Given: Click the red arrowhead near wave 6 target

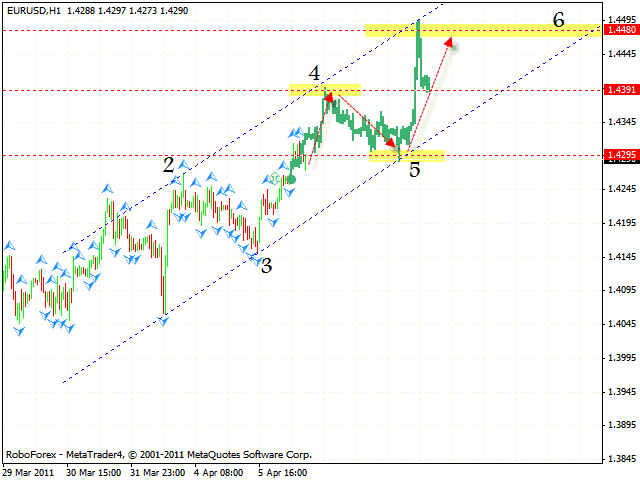Looking at the screenshot, I should [449, 41].
